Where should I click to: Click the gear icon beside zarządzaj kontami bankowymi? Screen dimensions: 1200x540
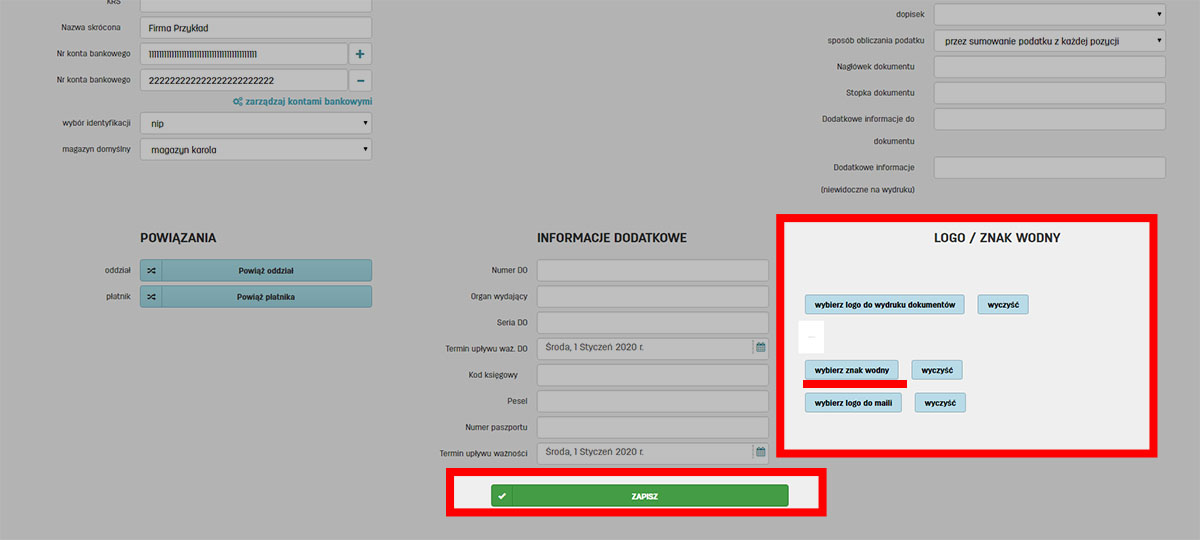click(237, 102)
